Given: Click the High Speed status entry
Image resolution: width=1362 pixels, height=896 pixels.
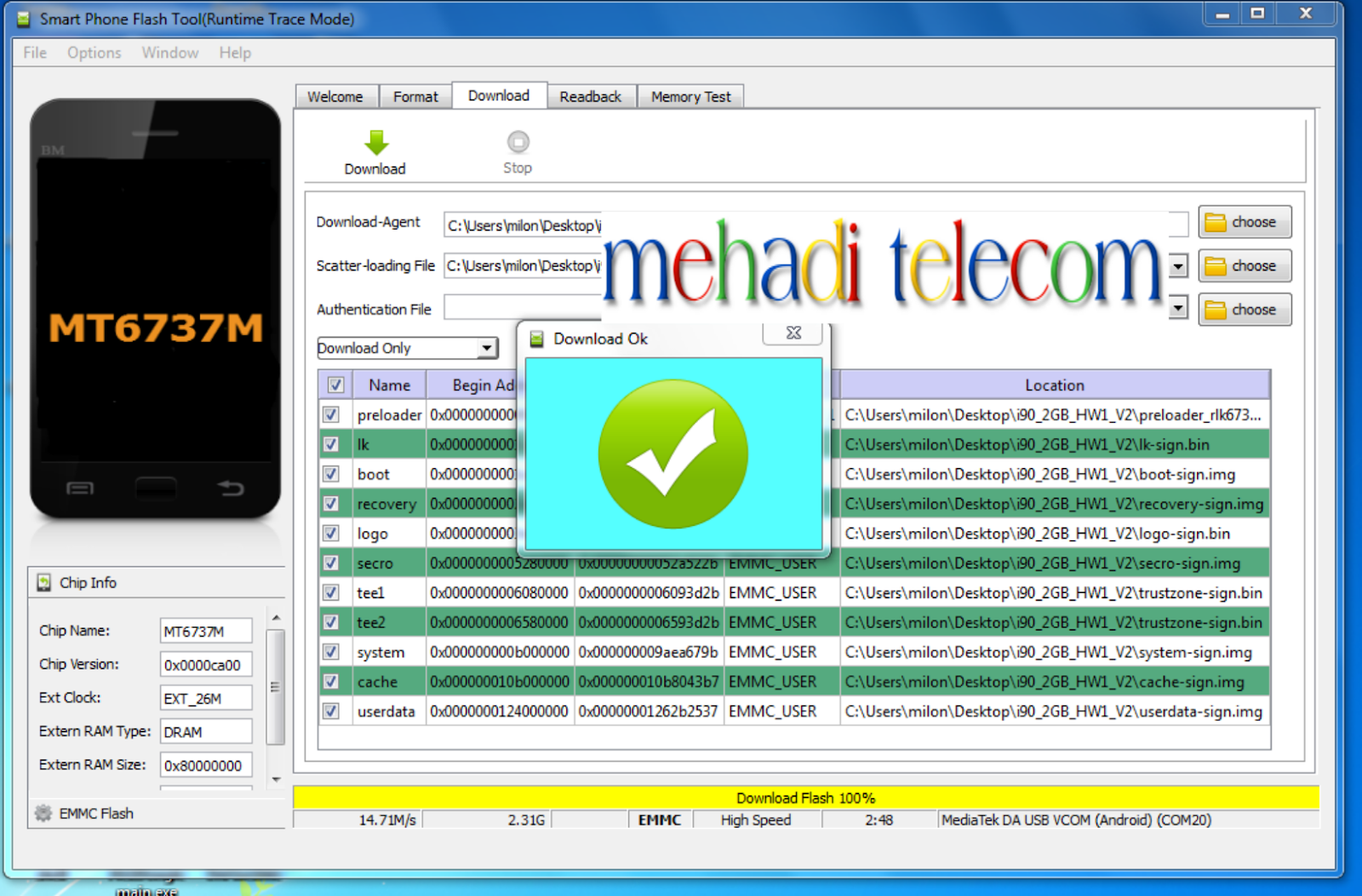Looking at the screenshot, I should click(x=756, y=820).
